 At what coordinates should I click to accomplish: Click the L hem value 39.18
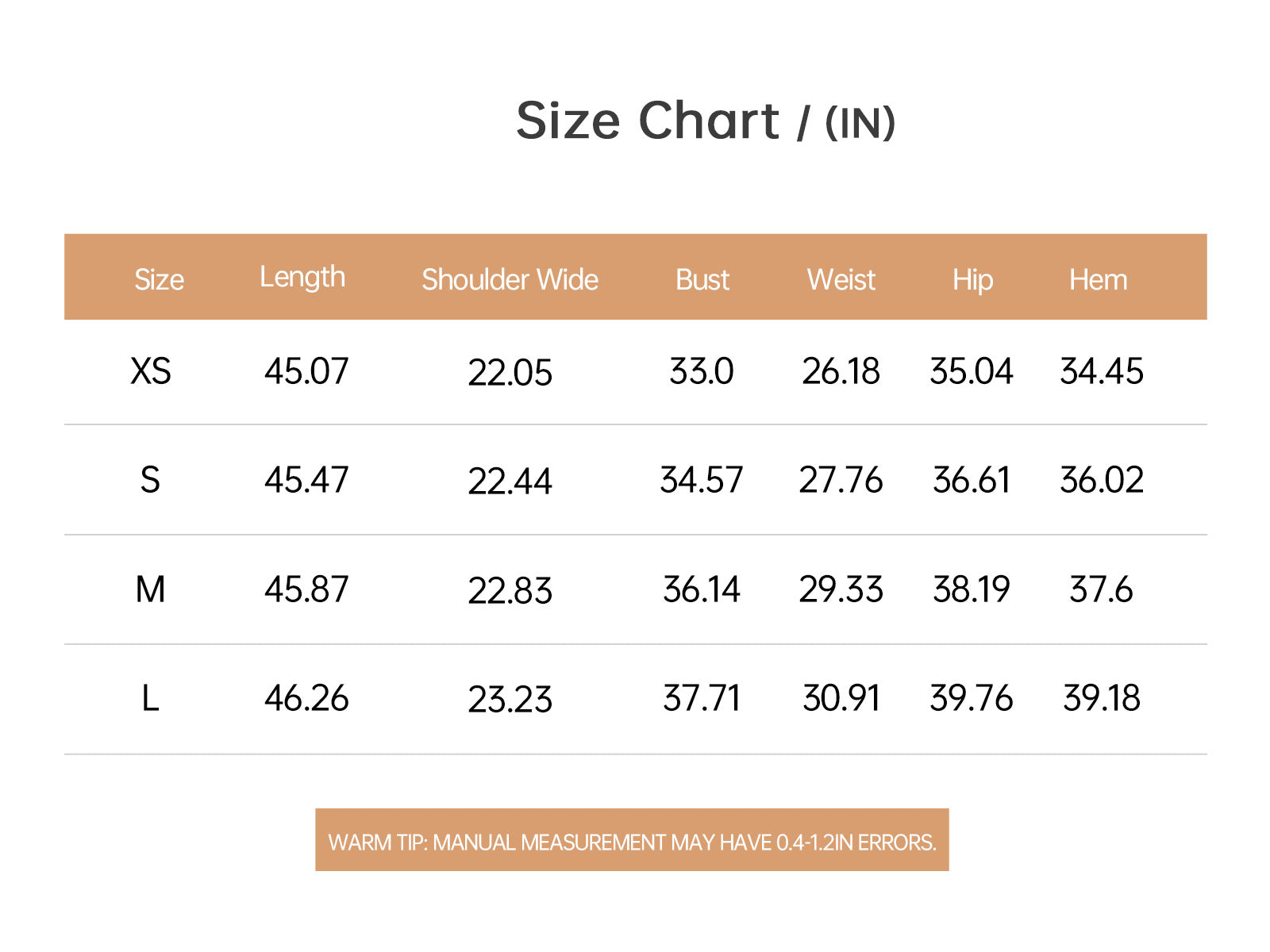(x=1101, y=699)
